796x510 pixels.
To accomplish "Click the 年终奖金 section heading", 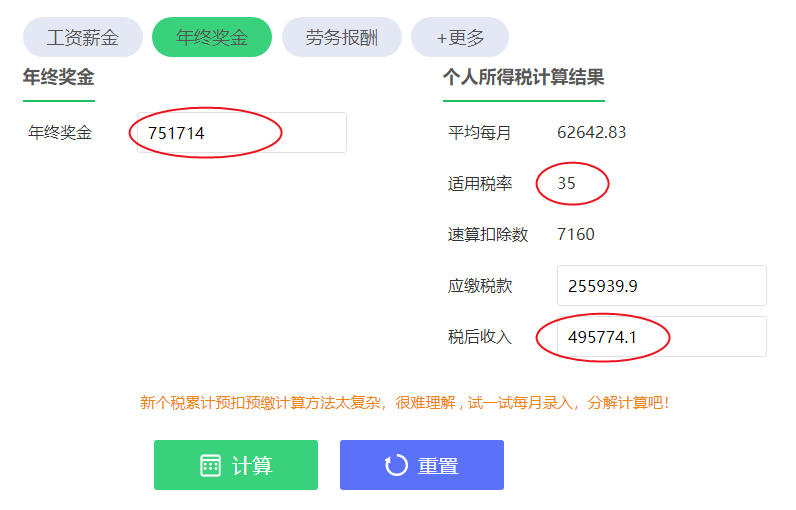I will [59, 77].
